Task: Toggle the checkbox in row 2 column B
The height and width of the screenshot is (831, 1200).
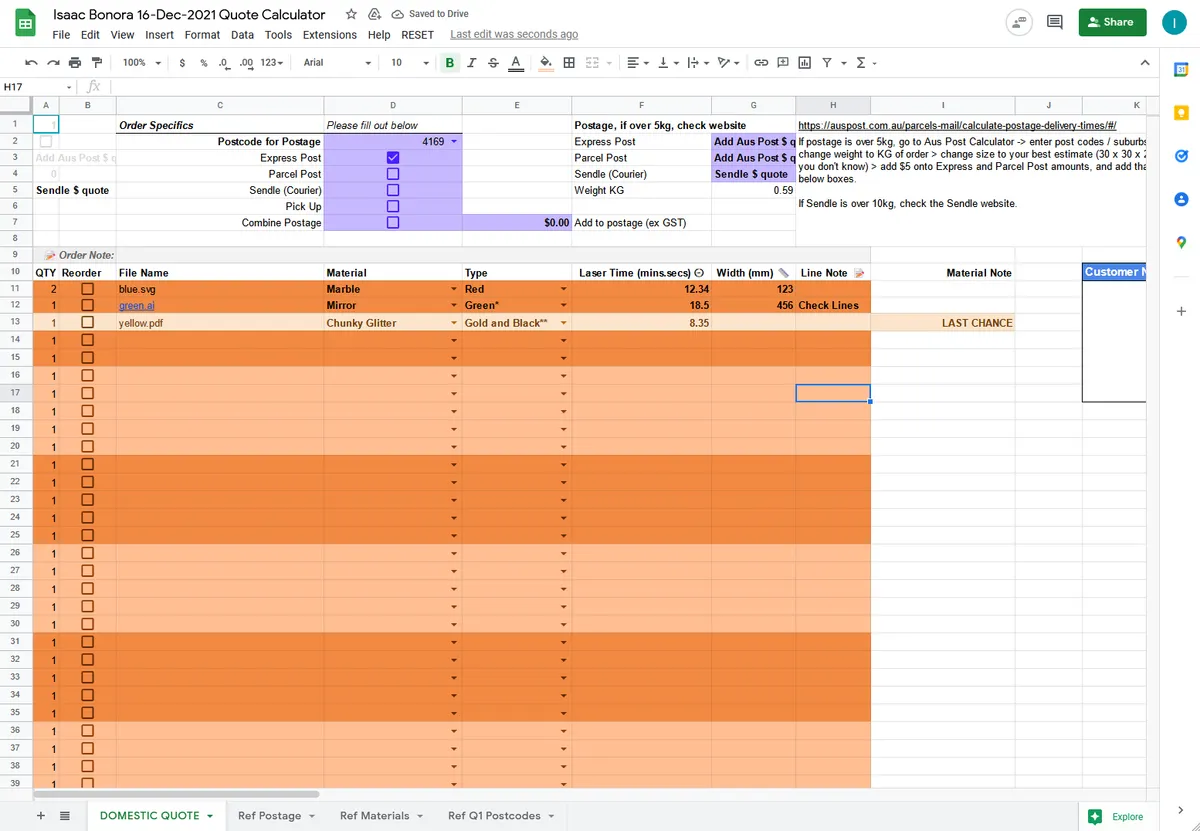Action: coord(46,142)
